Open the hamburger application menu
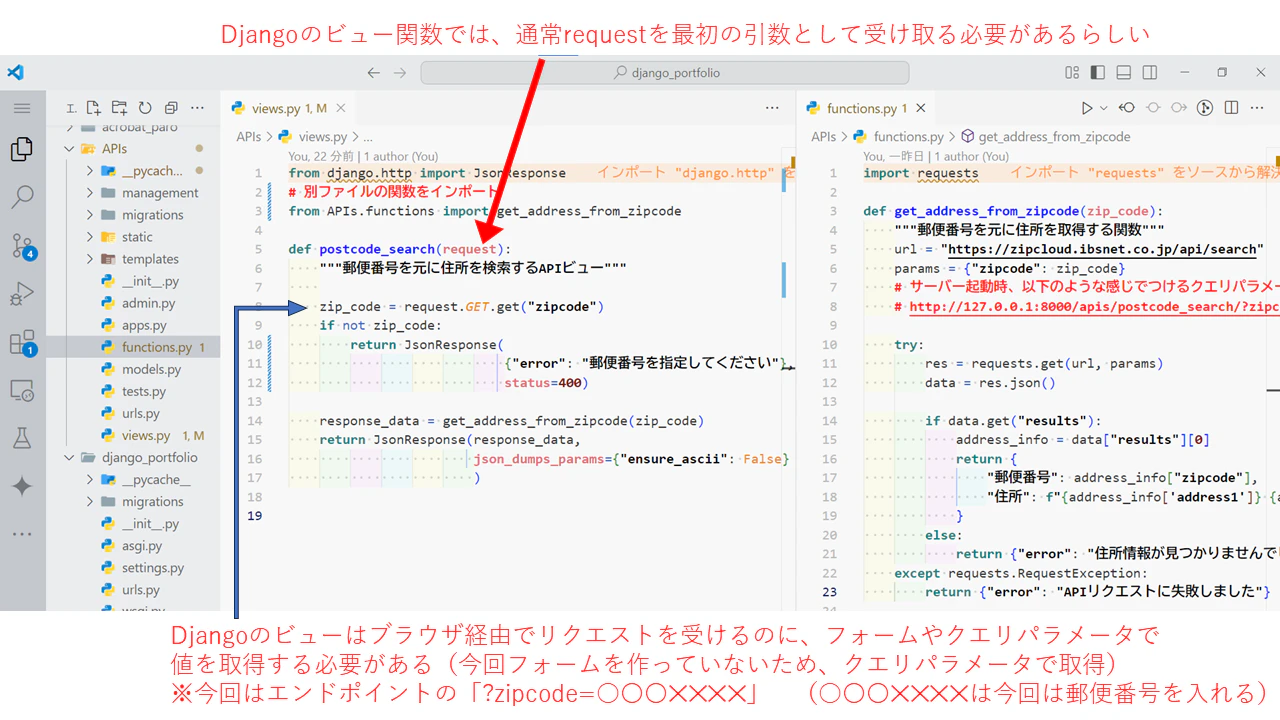The height and width of the screenshot is (720, 1280). tap(22, 108)
